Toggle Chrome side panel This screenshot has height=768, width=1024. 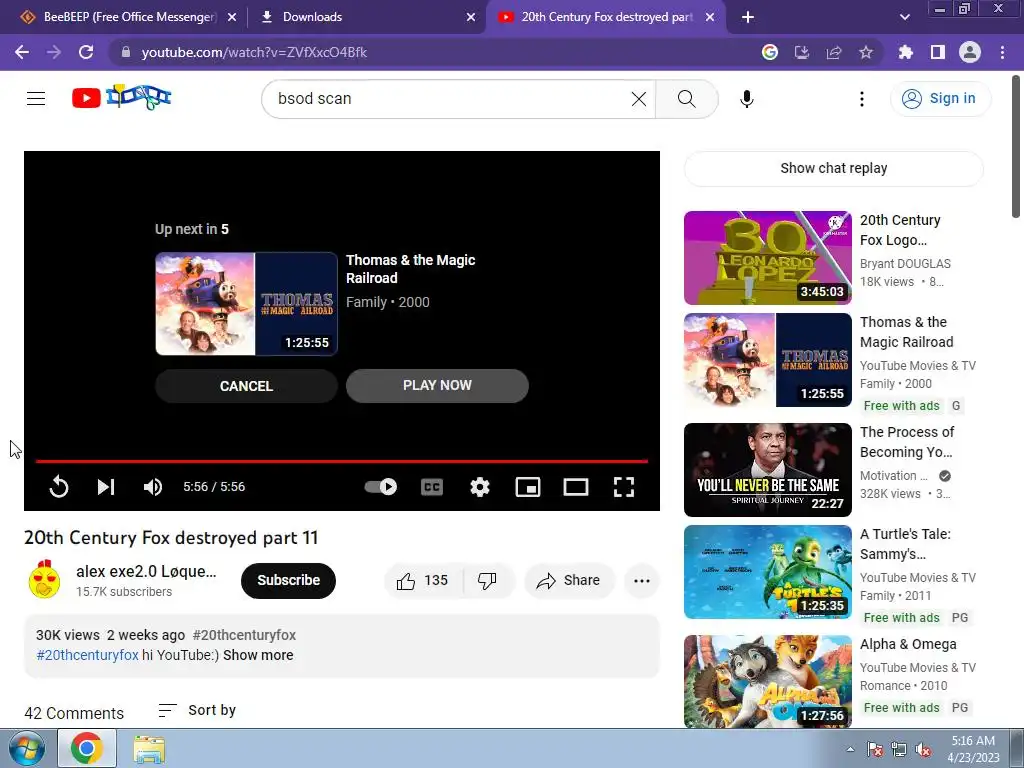(937, 52)
